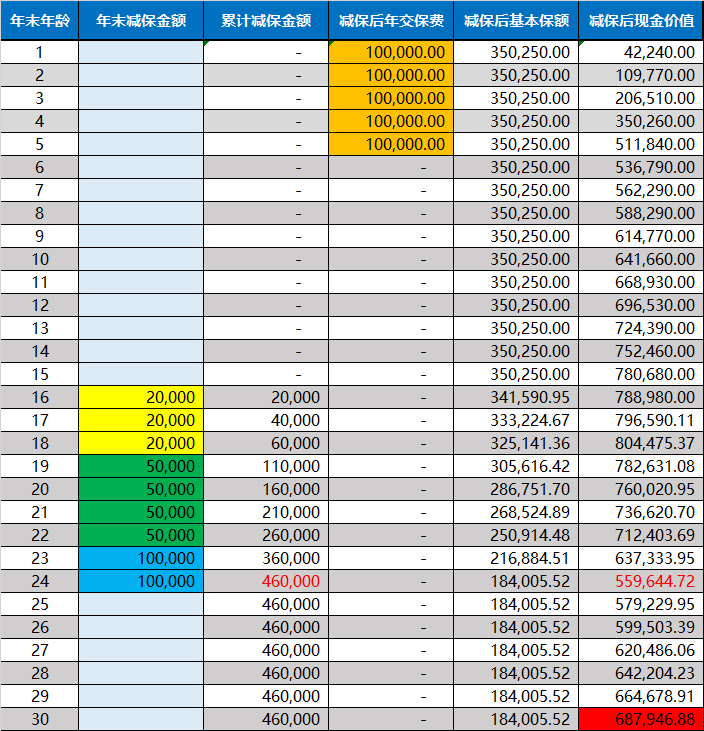Click cumulative reduction cell 360,000

coord(266,558)
